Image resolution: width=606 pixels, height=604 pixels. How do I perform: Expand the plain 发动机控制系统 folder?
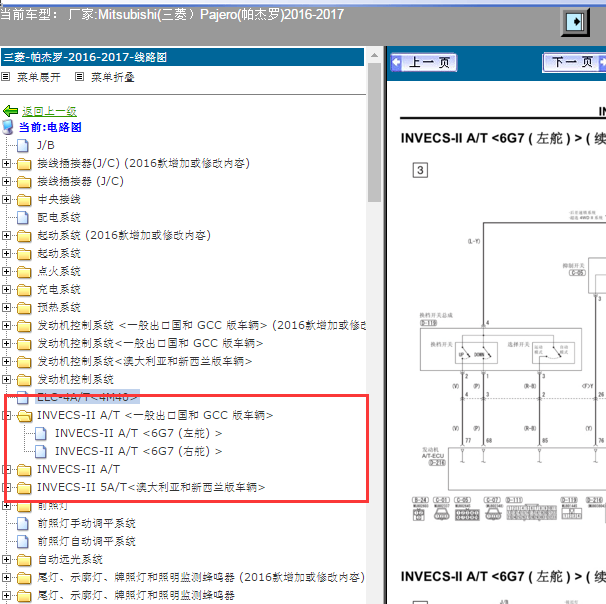[x=6, y=379]
